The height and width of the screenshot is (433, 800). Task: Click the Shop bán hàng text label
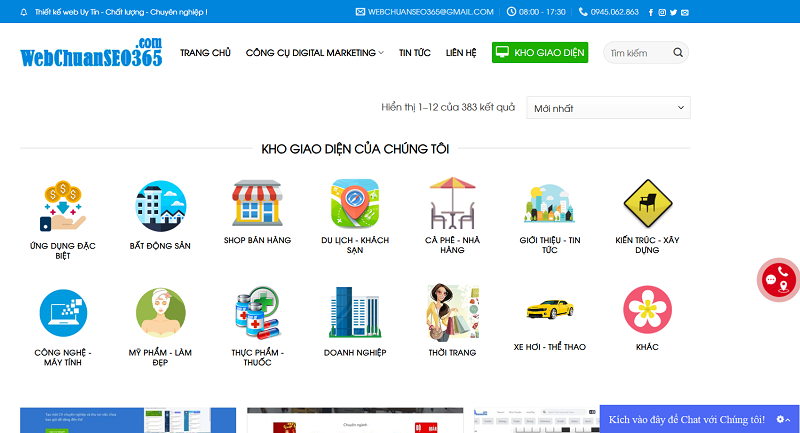(x=257, y=240)
